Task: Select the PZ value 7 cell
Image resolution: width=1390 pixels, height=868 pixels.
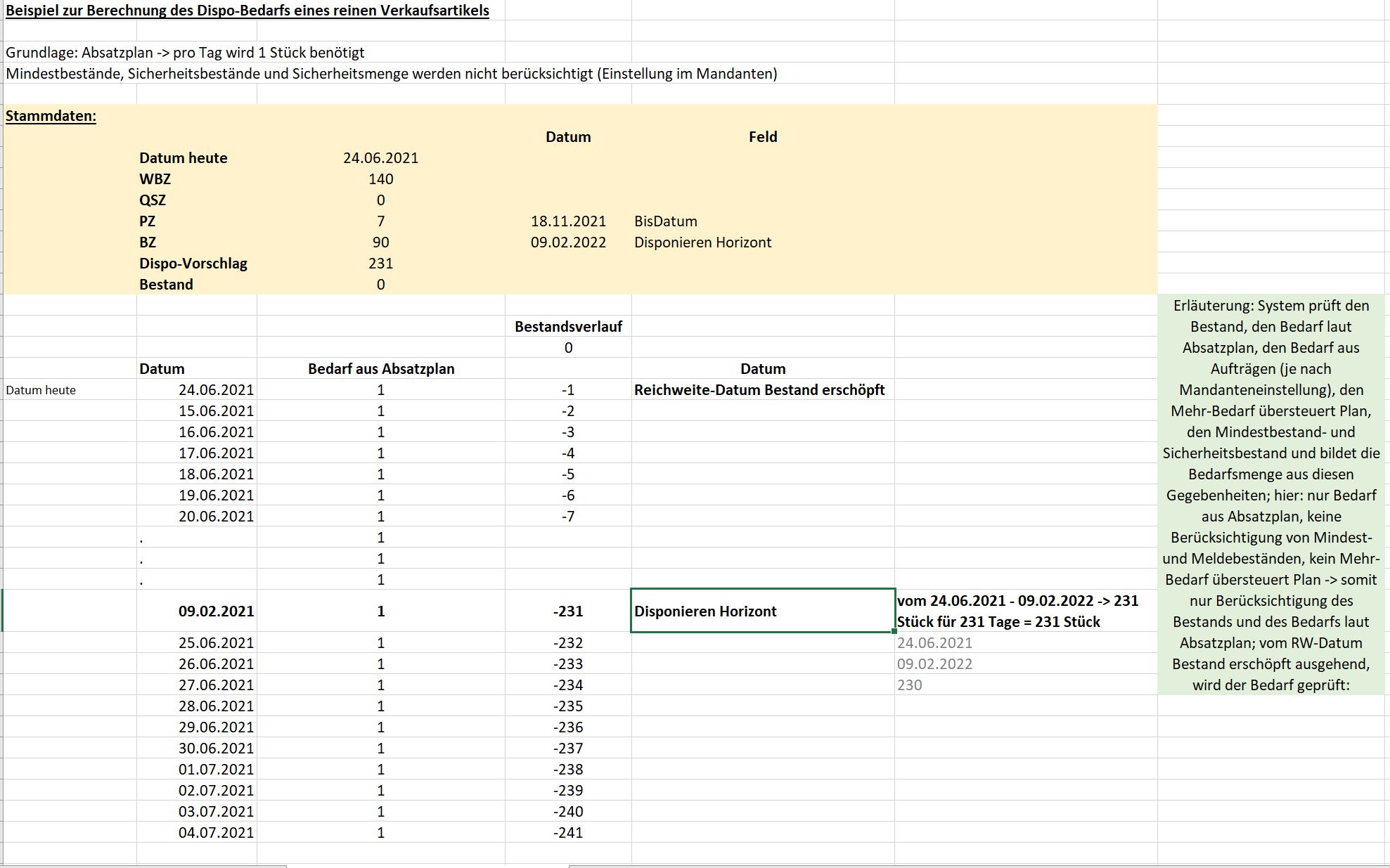Action: click(380, 221)
